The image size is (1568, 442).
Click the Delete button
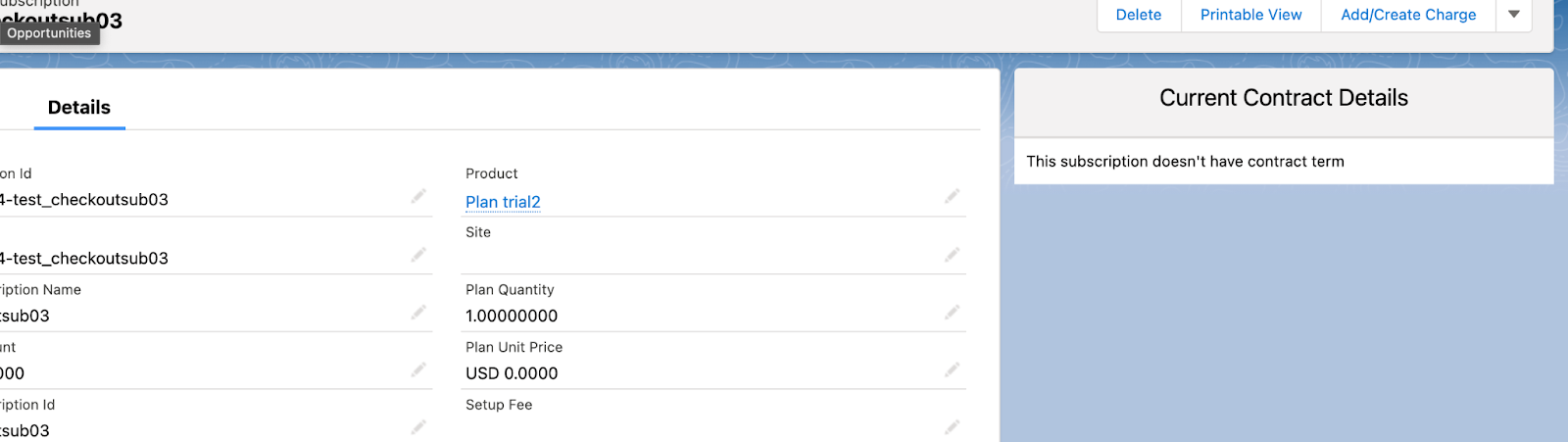pyautogui.click(x=1139, y=15)
